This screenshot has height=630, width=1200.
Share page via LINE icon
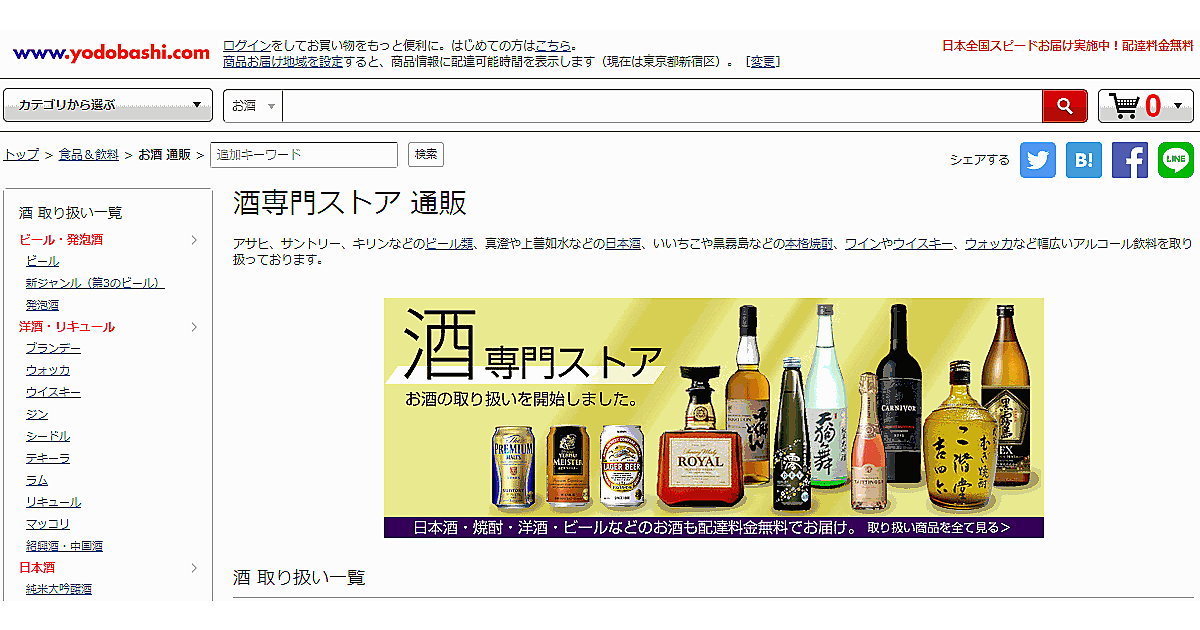coord(1175,160)
